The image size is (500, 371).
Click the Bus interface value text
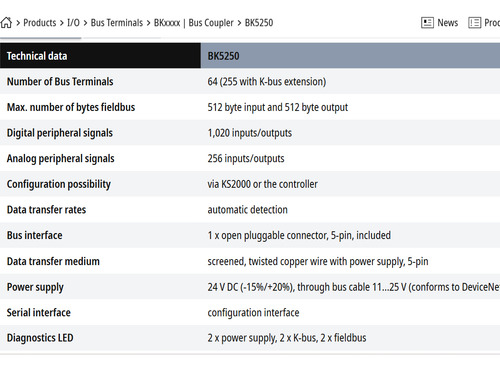click(x=299, y=235)
